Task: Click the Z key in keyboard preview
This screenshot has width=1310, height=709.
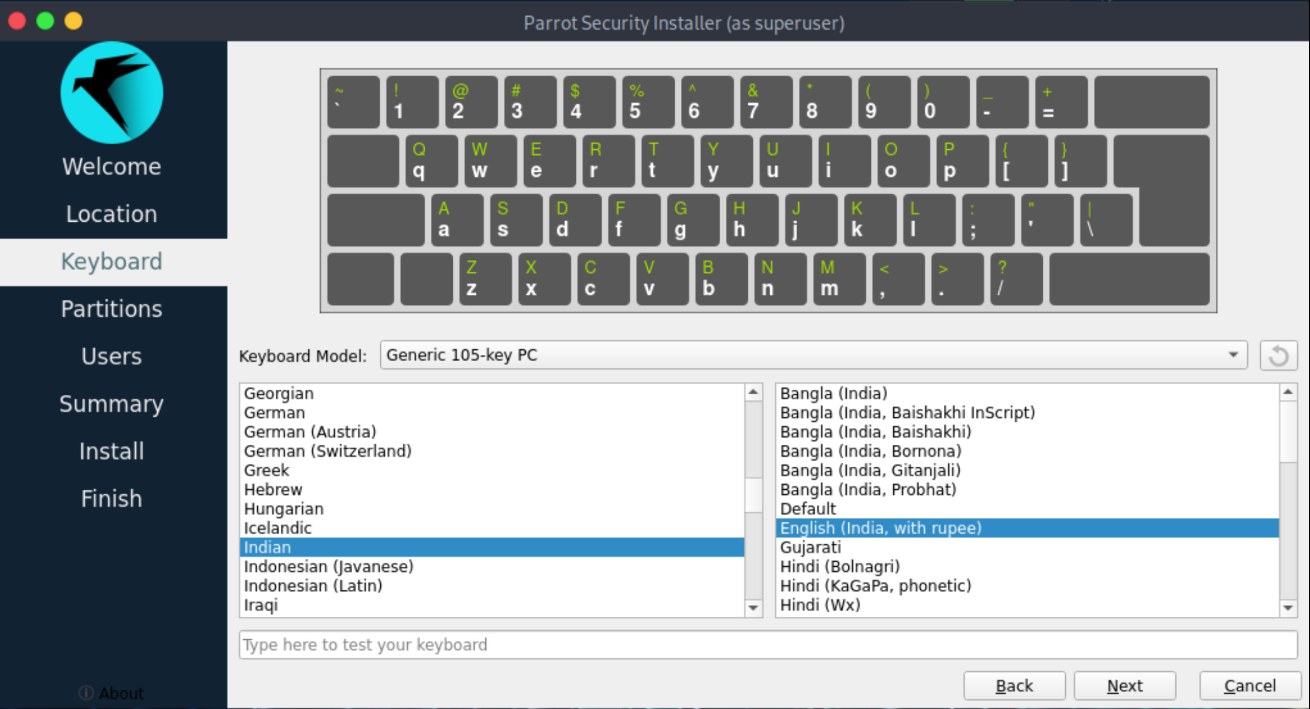Action: tap(485, 279)
